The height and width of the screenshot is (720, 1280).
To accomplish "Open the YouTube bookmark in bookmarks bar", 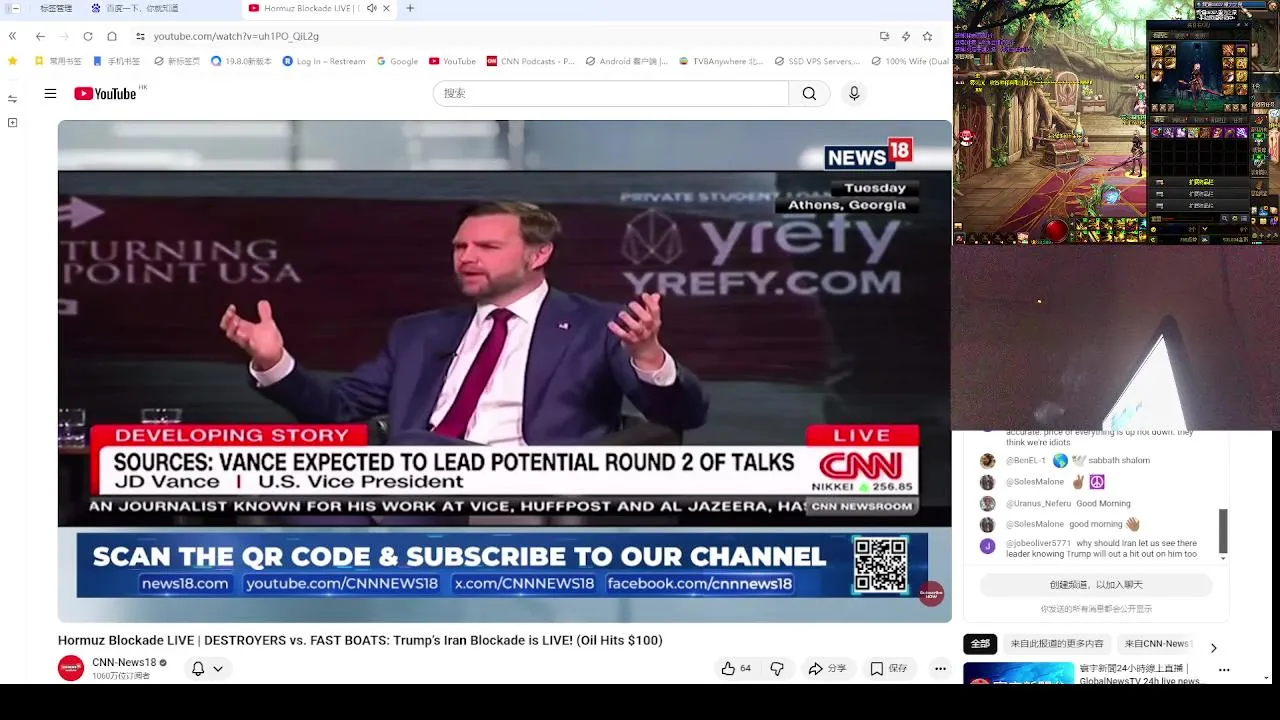I will [x=452, y=61].
